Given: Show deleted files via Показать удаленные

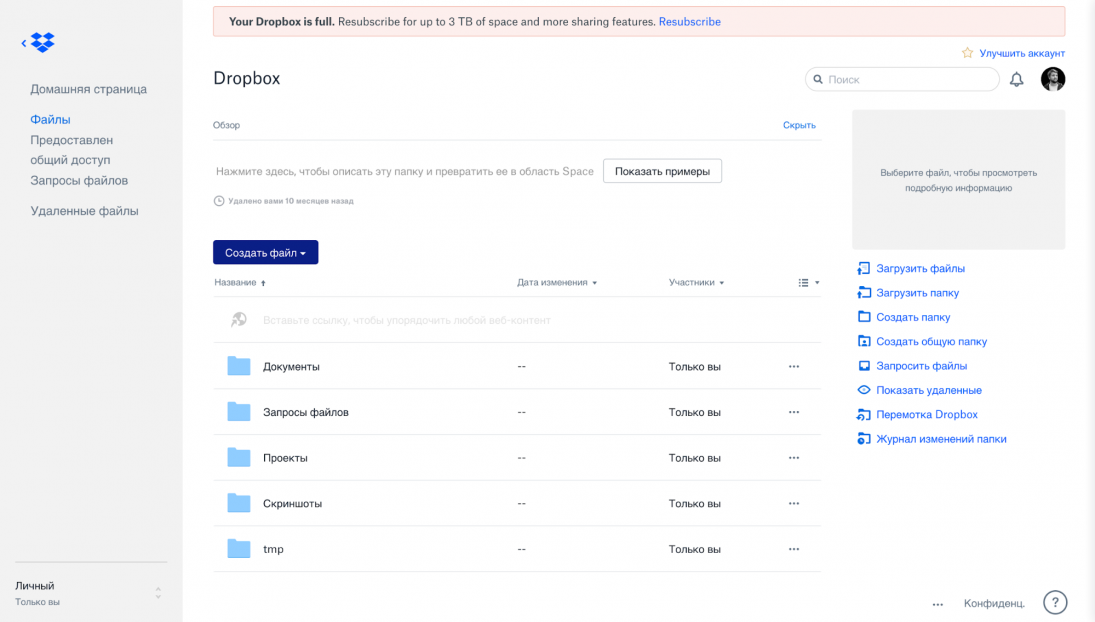Looking at the screenshot, I should point(928,390).
